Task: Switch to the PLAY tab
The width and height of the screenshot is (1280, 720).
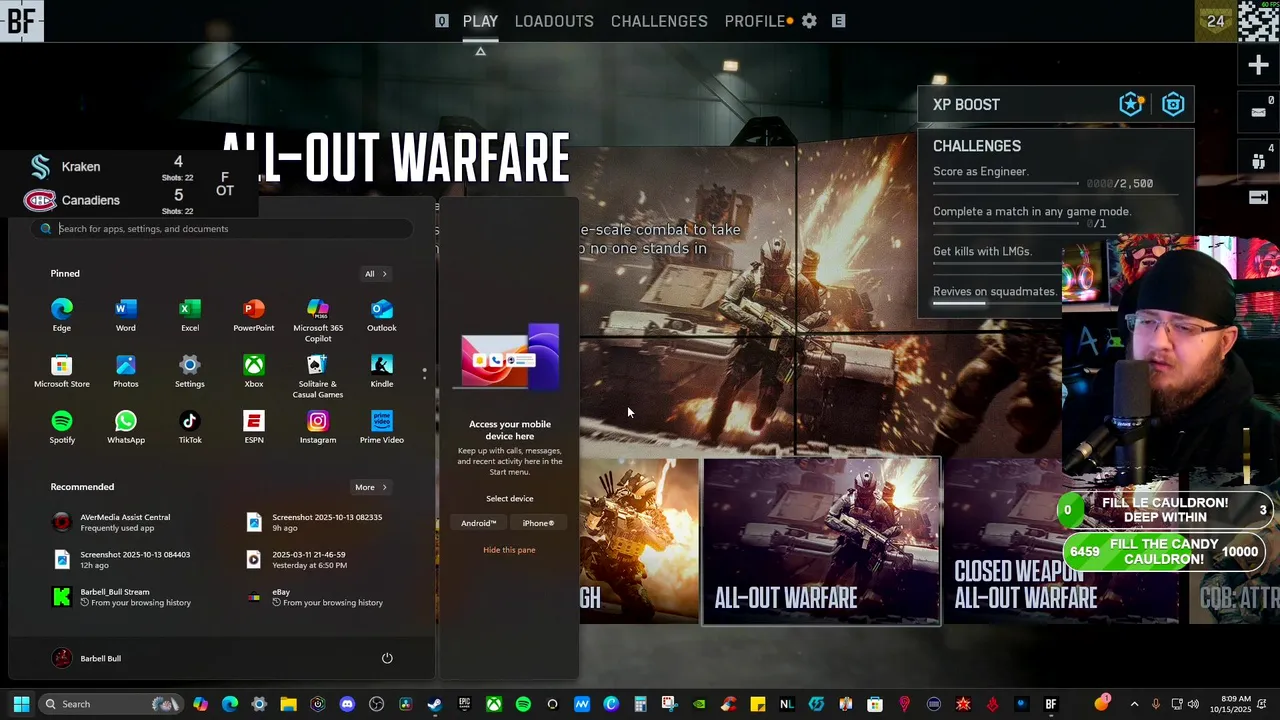Action: [480, 21]
